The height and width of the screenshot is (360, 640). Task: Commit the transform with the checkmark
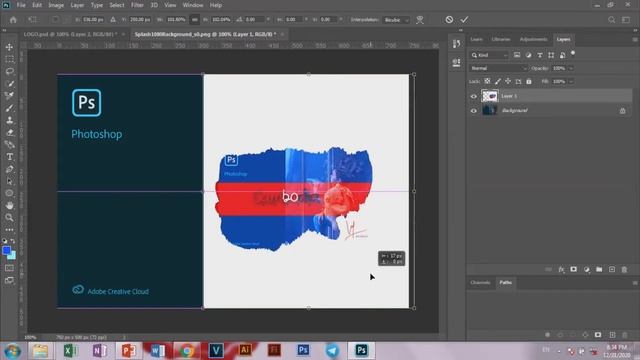(464, 20)
